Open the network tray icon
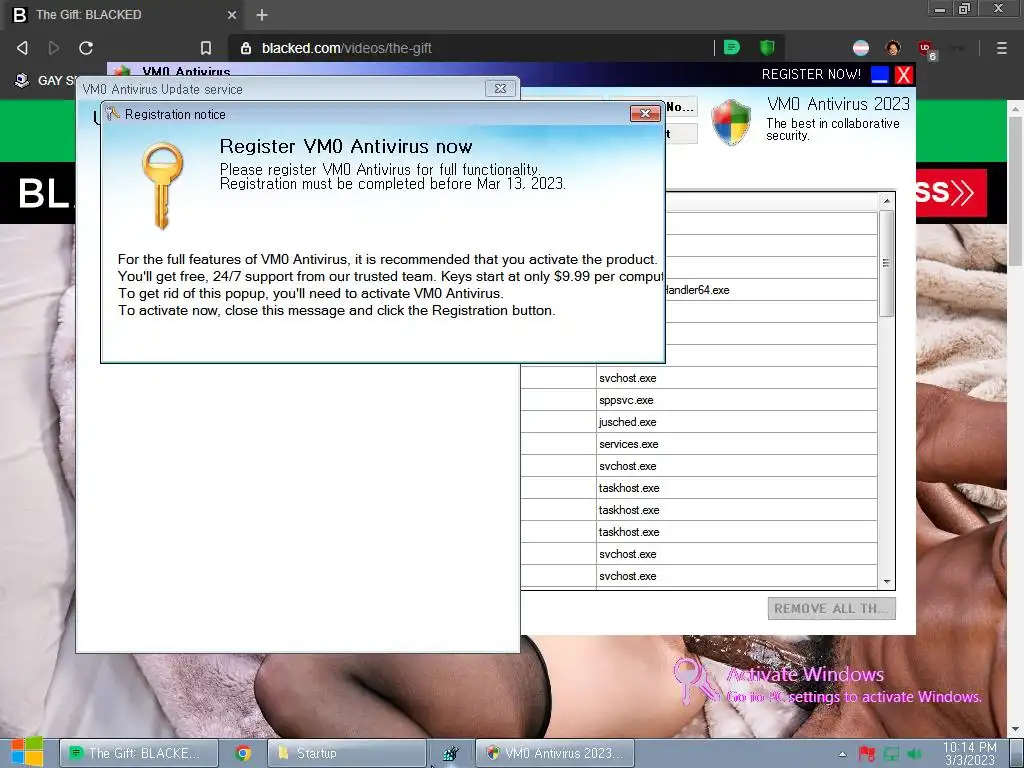The image size is (1024, 768). pyautogui.click(x=891, y=754)
